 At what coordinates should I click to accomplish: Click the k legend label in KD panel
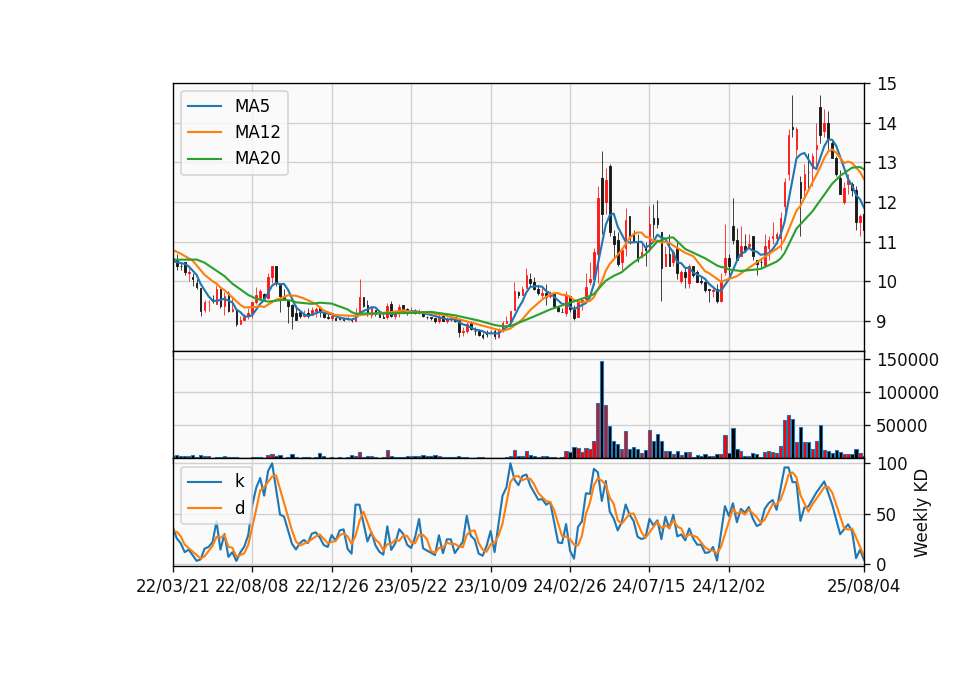pos(239,481)
